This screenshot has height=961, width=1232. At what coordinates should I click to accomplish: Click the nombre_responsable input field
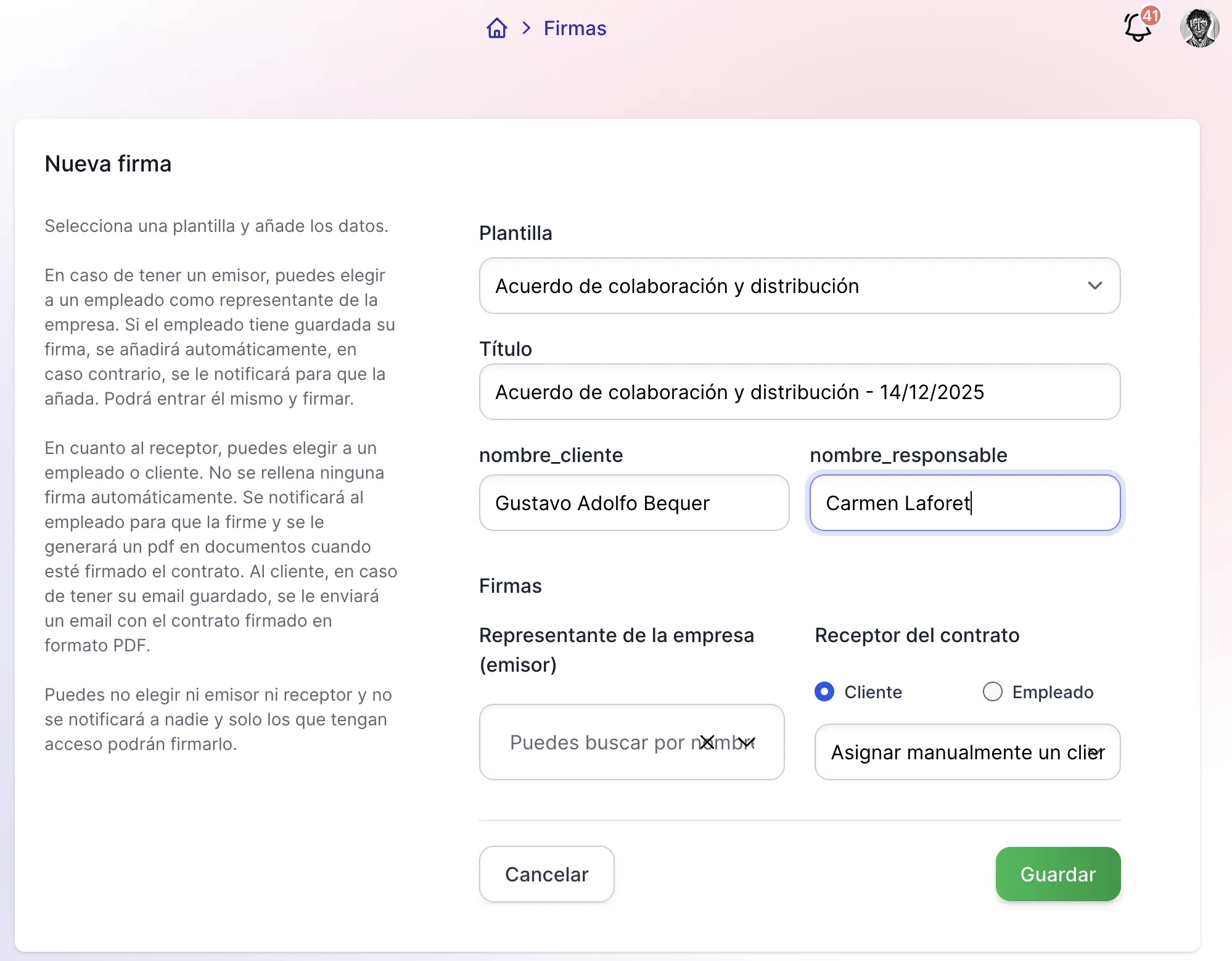[x=964, y=503]
